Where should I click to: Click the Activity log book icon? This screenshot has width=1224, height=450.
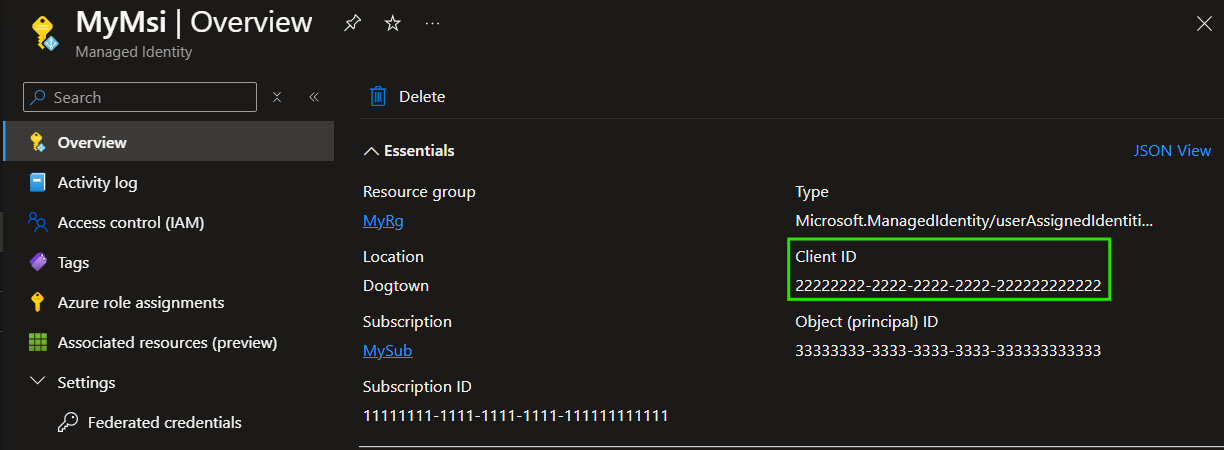tap(38, 182)
